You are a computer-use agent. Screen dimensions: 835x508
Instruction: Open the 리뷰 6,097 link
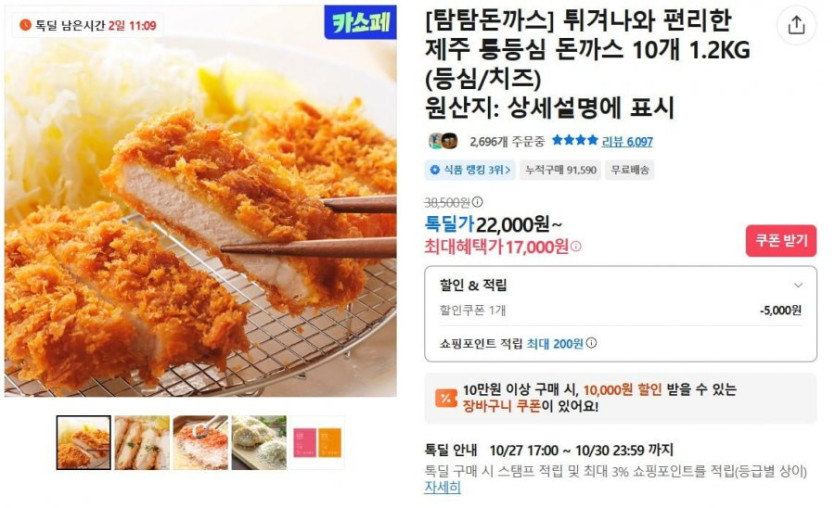627,141
